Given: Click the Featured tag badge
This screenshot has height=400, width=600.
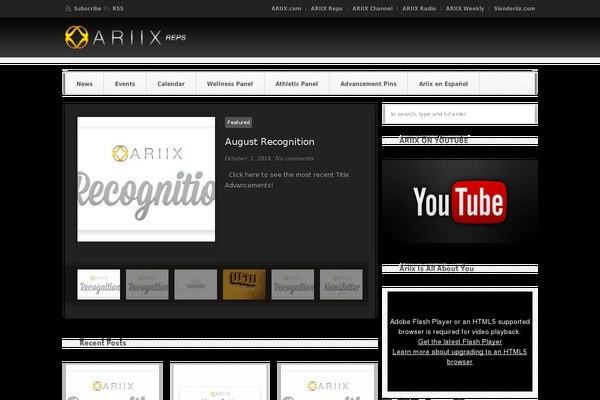Looking at the screenshot, I should click(x=238, y=122).
